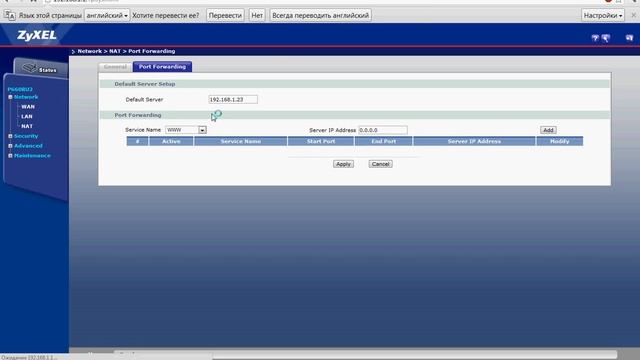Open the wizard icon beside help

(x=606, y=38)
